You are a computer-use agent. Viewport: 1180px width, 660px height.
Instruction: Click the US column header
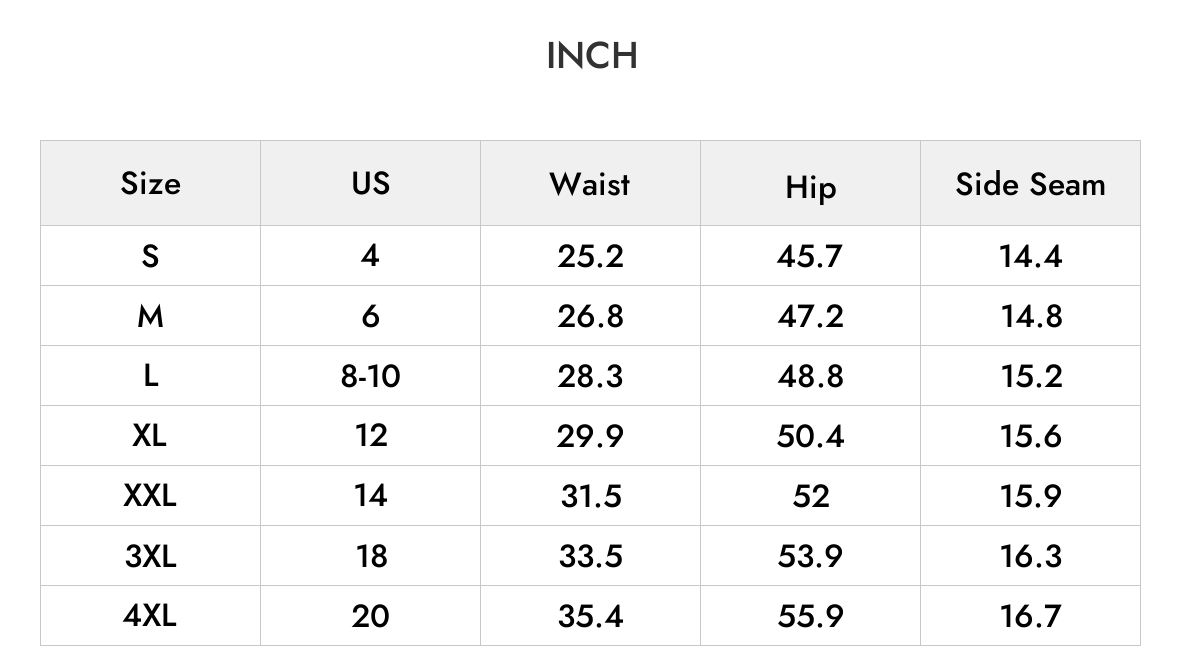coord(370,184)
